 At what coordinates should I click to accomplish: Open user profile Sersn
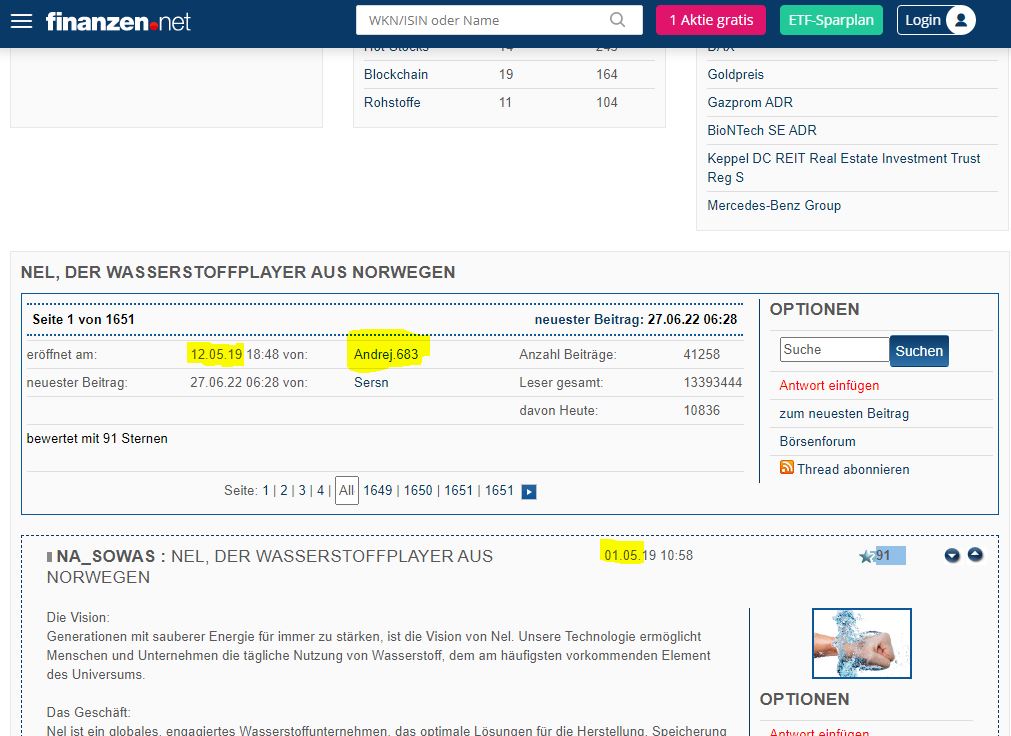point(371,383)
